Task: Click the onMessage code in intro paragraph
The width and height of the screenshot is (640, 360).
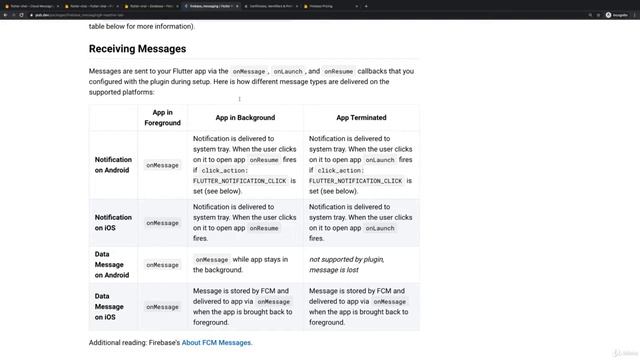Action: pos(249,71)
